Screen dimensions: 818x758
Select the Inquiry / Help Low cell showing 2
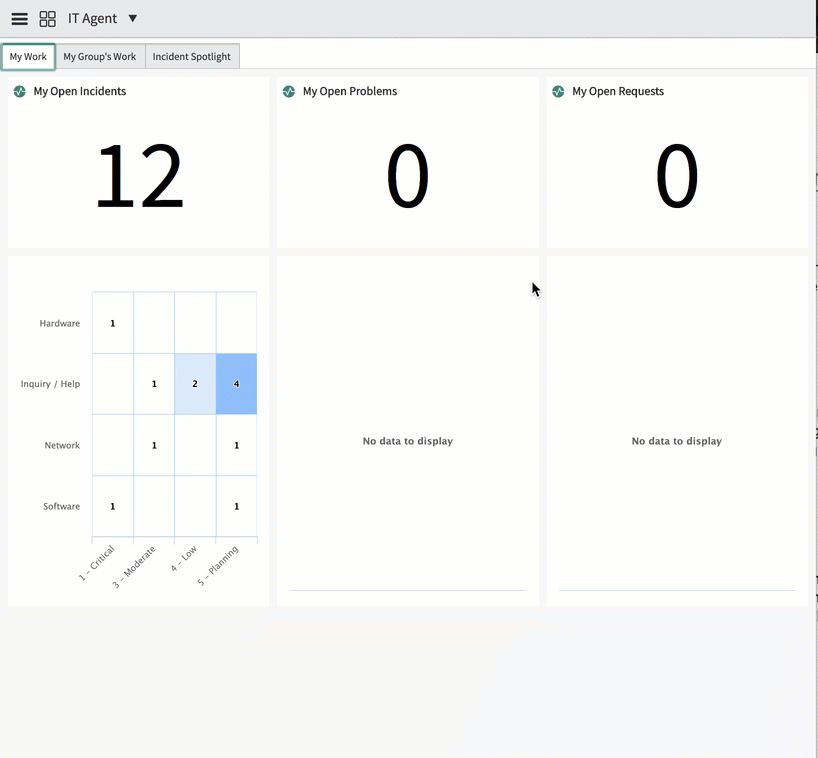pyautogui.click(x=195, y=384)
